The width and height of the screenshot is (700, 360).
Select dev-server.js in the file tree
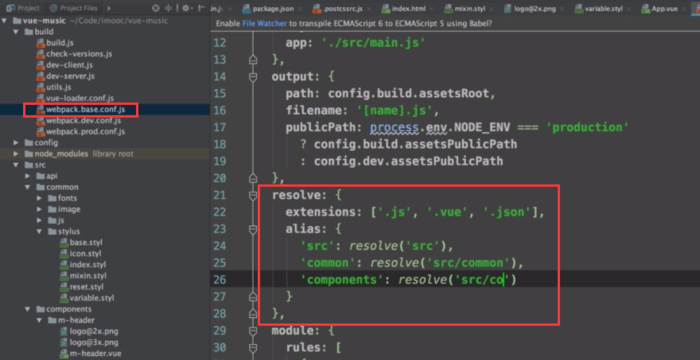pyautogui.click(x=71, y=76)
